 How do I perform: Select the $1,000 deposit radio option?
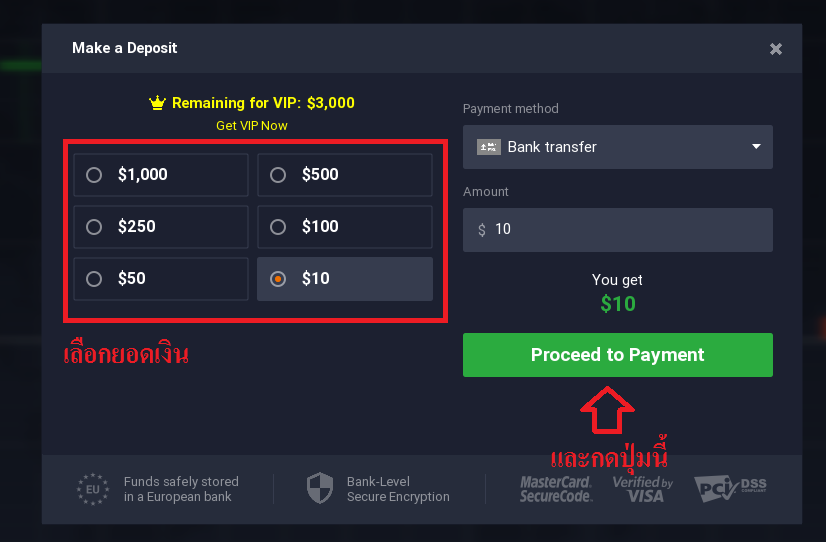pyautogui.click(x=161, y=175)
